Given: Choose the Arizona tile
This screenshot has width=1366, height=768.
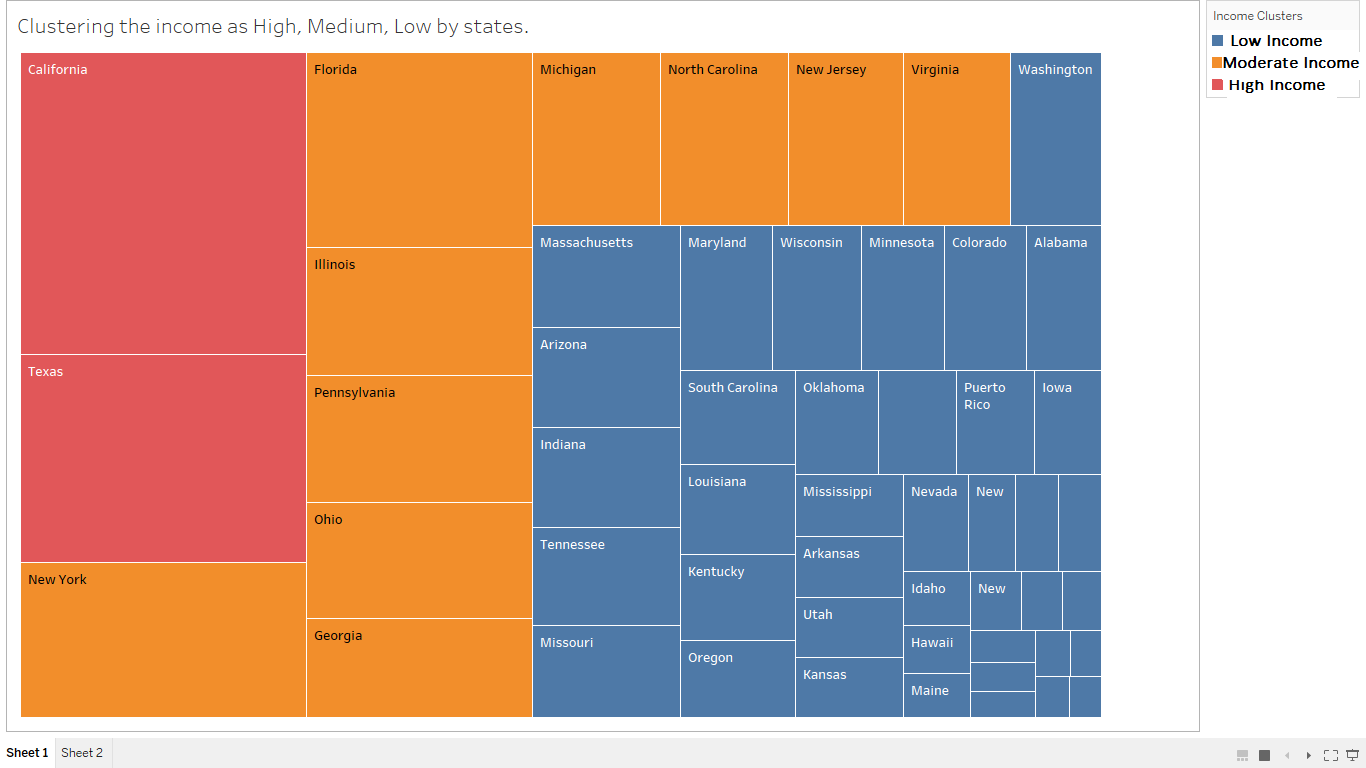Looking at the screenshot, I should pos(606,378).
